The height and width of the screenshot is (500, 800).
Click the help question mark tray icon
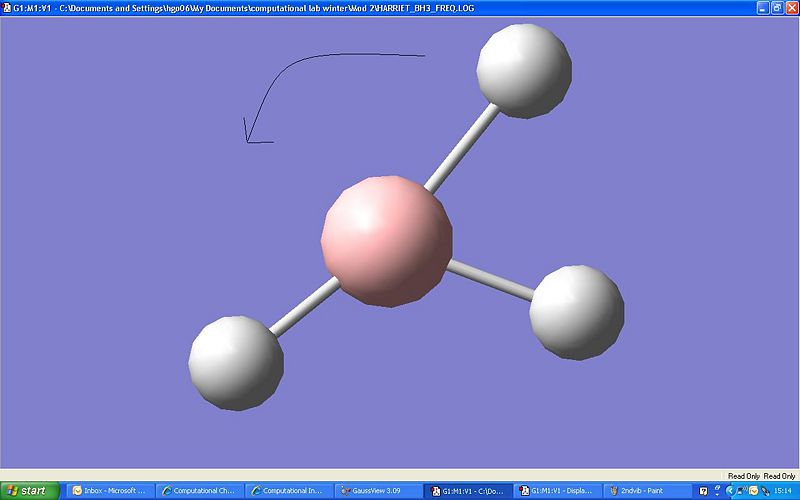pyautogui.click(x=704, y=491)
